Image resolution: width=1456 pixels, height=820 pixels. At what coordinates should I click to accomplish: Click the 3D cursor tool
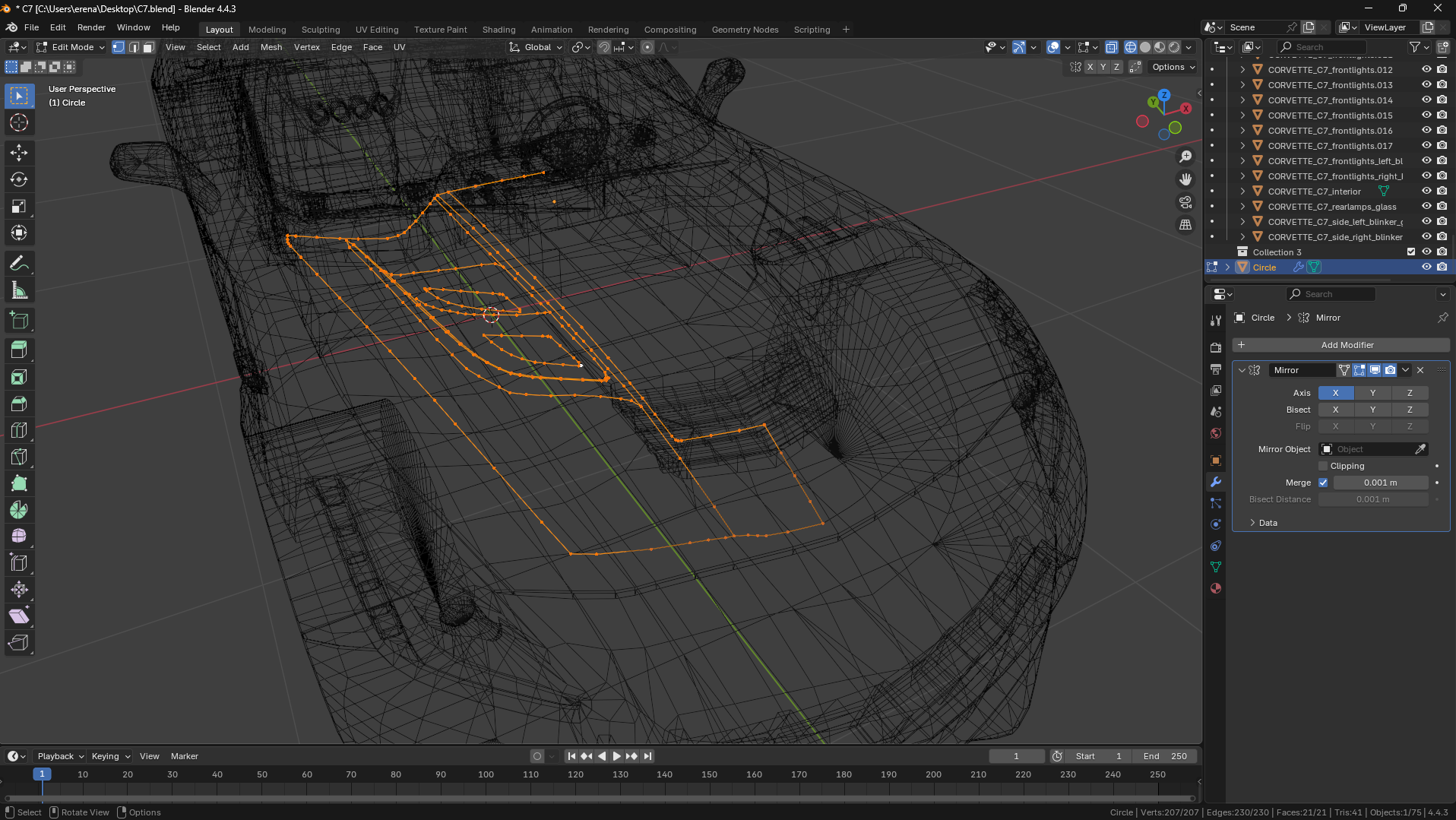coord(19,122)
